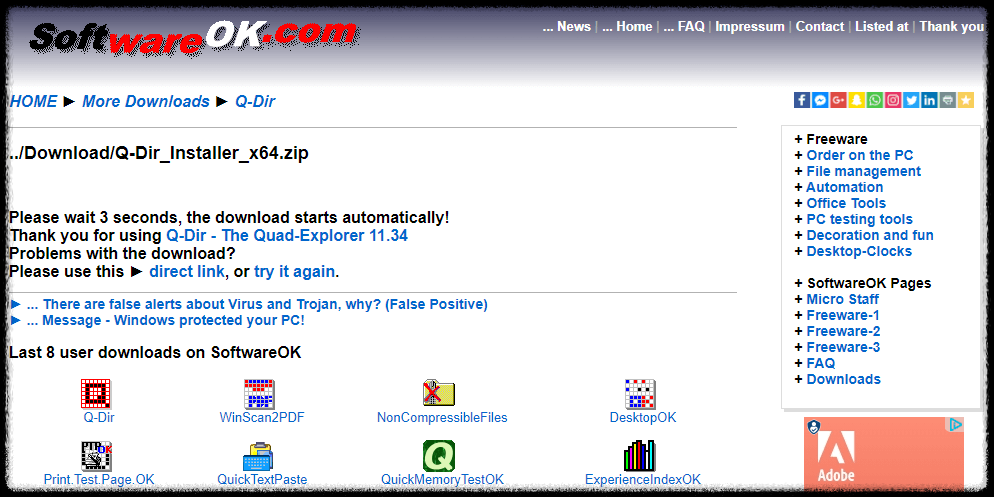Screen dimensions: 994x497
Task: Click the Print.Test.Page.OK text link
Action: (99, 479)
